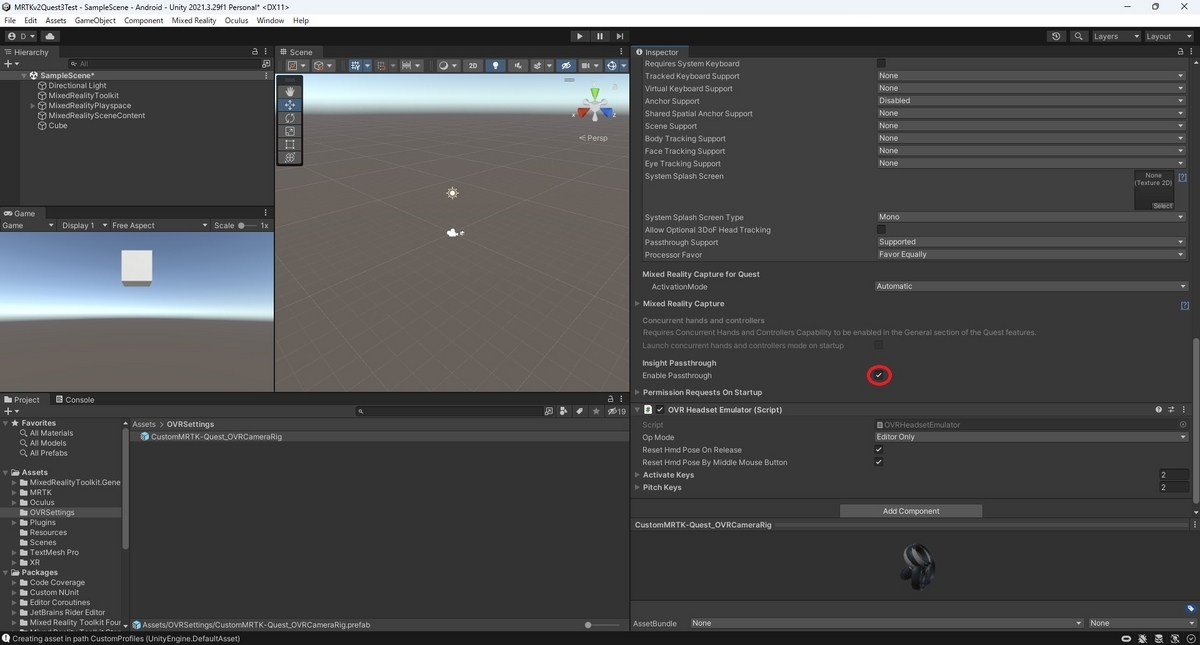Viewport: 1200px width, 645px height.
Task: Open the File menu
Action: pos(10,20)
